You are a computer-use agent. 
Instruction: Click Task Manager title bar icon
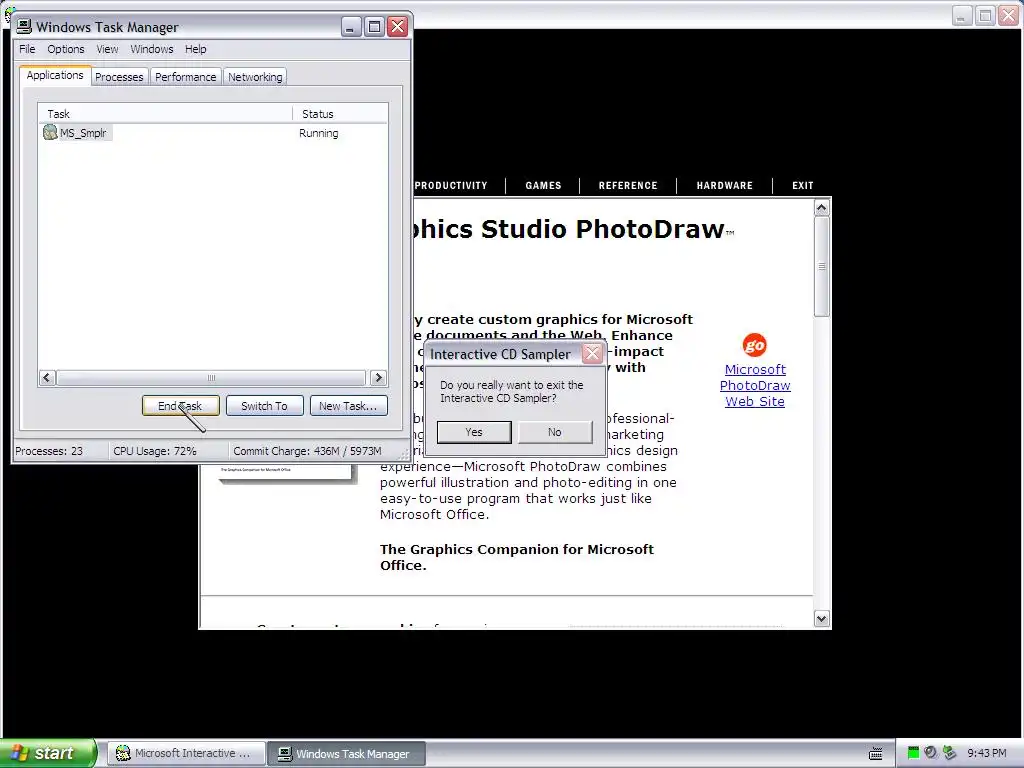tap(24, 26)
